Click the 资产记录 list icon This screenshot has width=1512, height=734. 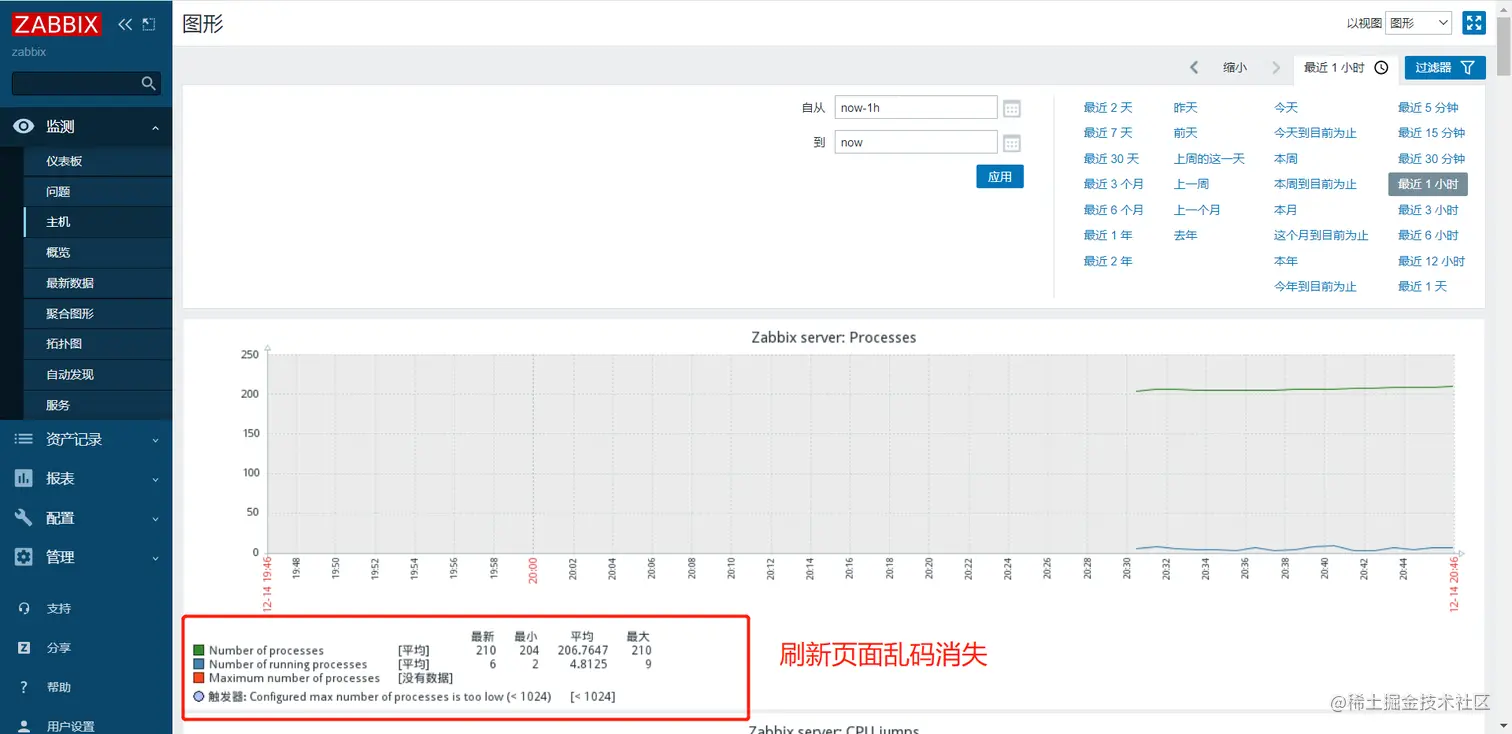(23, 439)
